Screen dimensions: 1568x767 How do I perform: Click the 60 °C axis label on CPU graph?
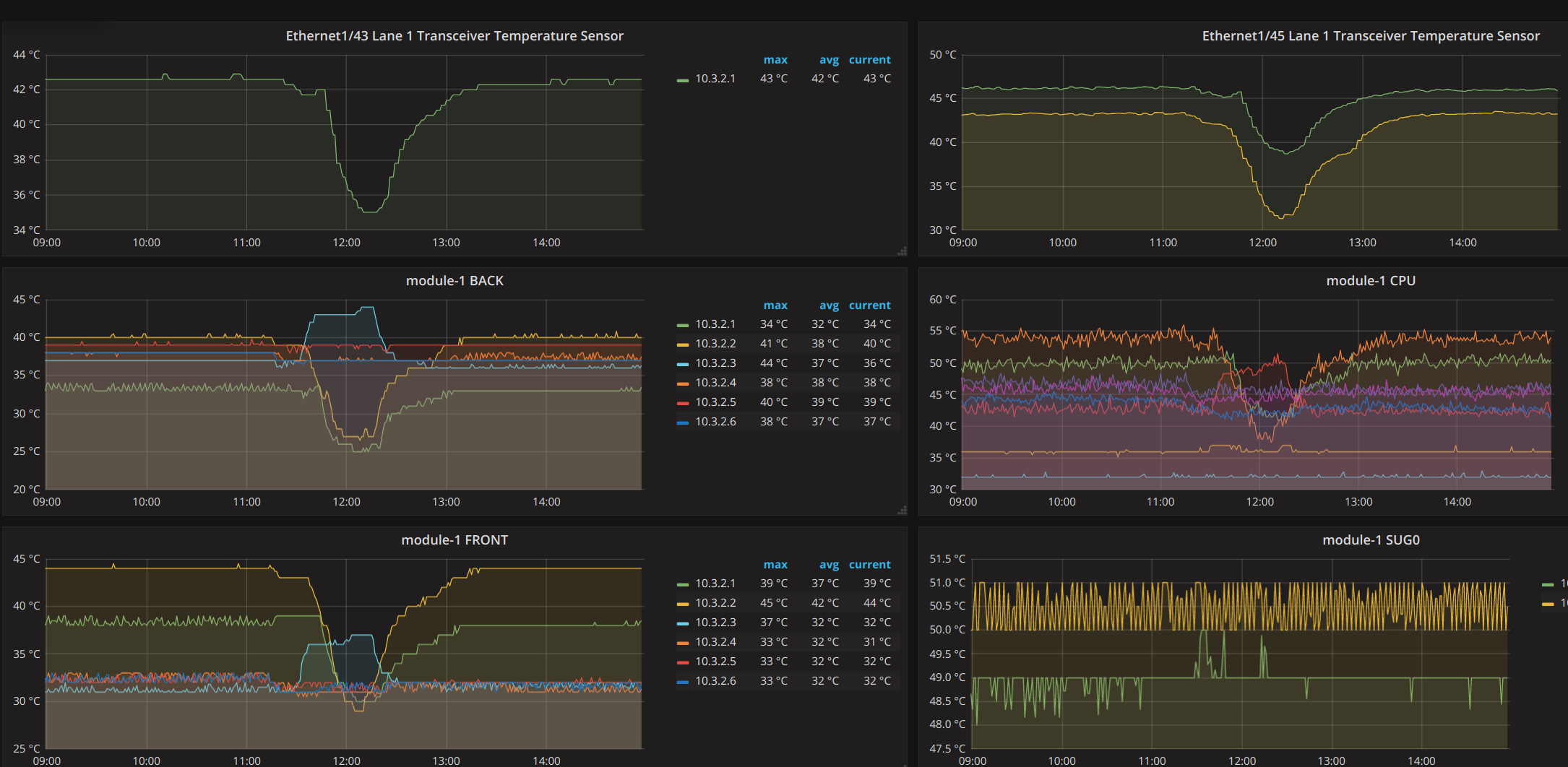pos(943,300)
